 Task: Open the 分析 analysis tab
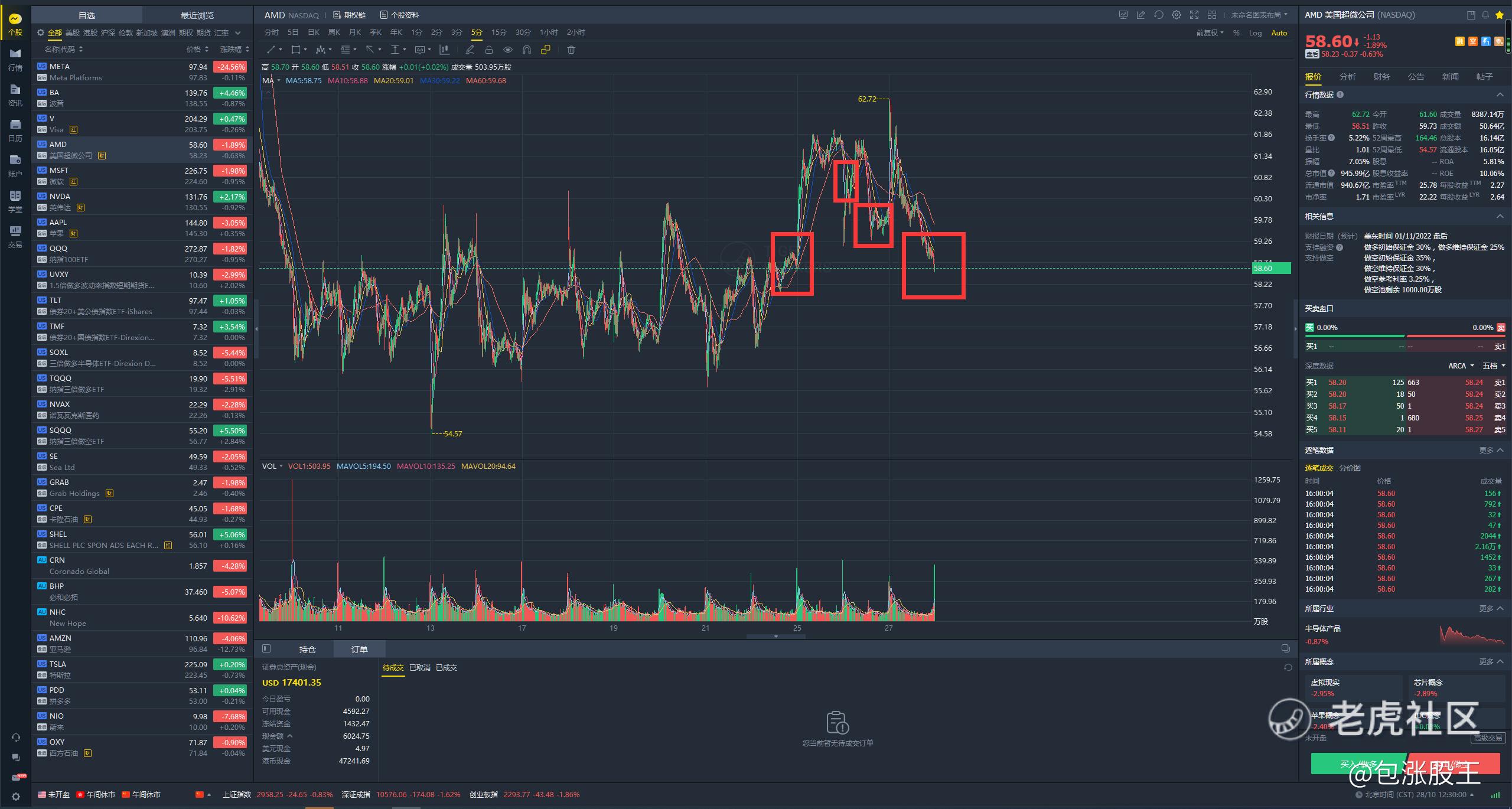click(1347, 77)
